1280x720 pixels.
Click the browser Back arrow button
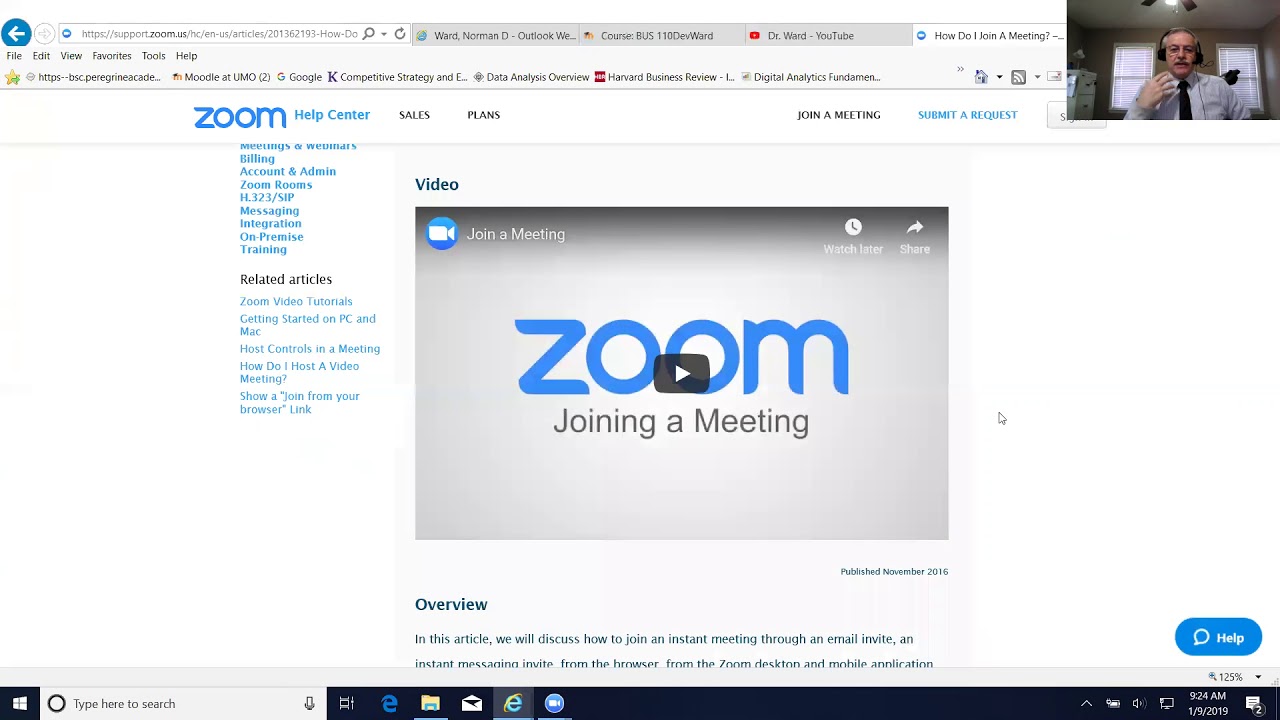(x=15, y=34)
